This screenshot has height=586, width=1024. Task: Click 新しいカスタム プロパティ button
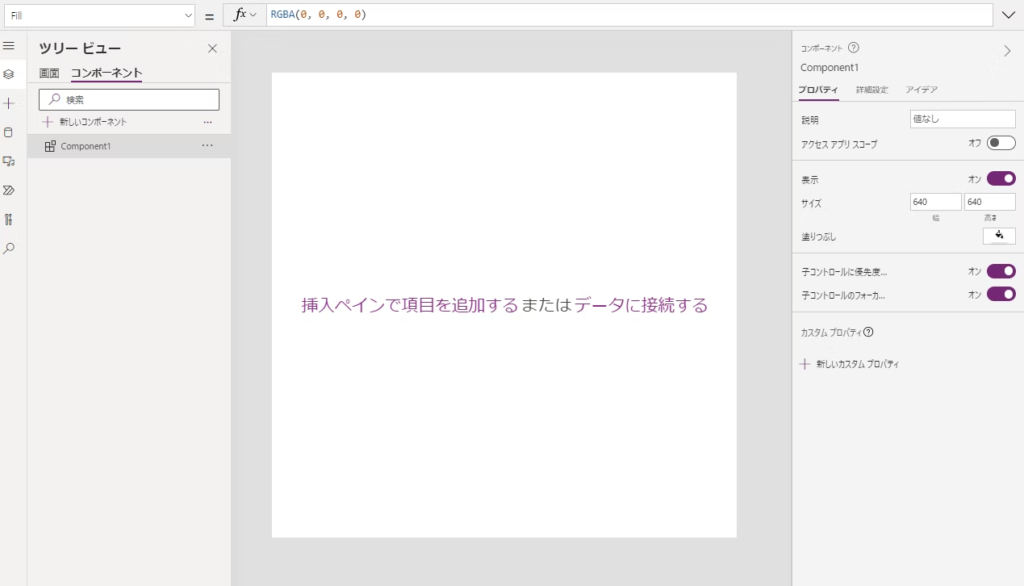coord(850,365)
